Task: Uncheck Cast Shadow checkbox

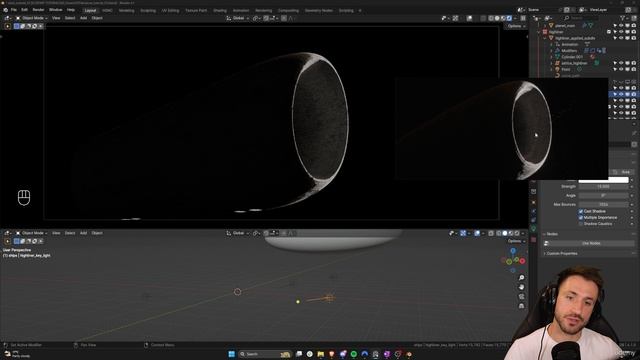Action: 581,211
